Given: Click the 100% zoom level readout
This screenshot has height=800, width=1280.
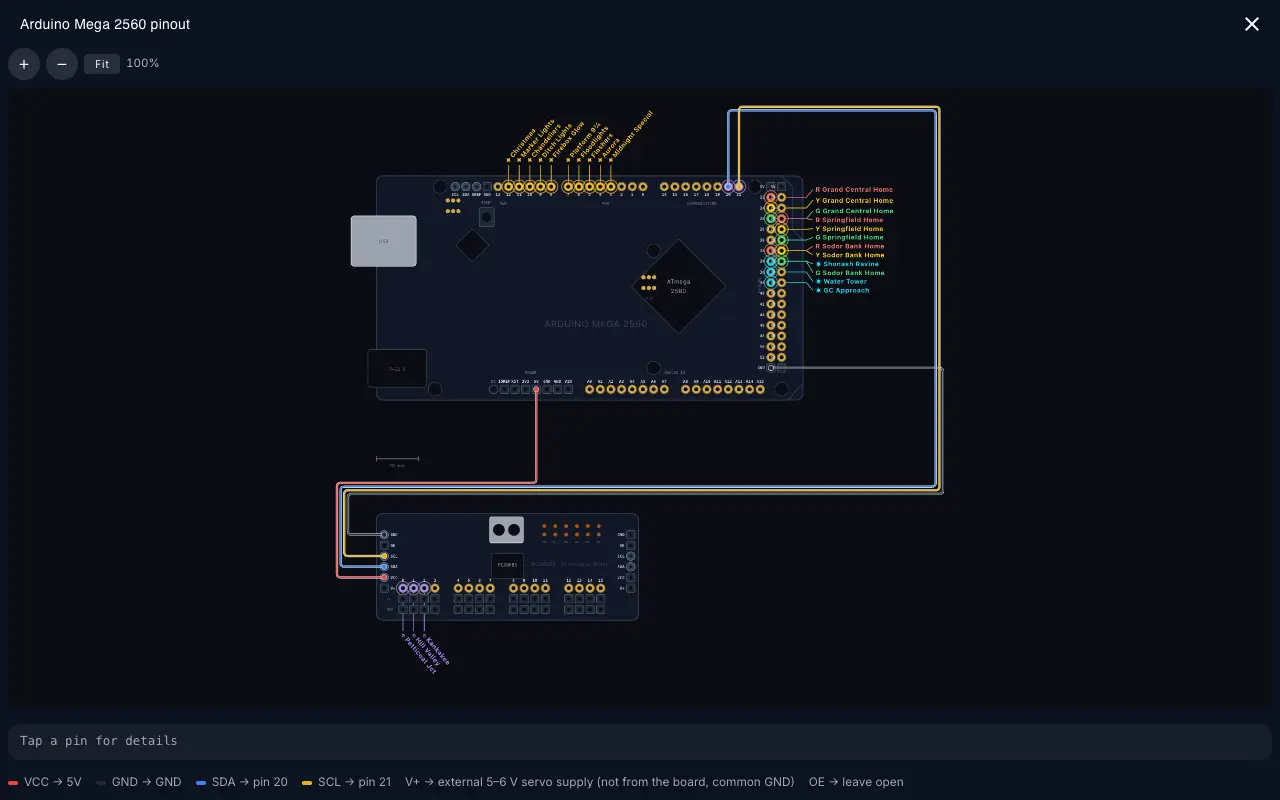Looking at the screenshot, I should [x=143, y=63].
